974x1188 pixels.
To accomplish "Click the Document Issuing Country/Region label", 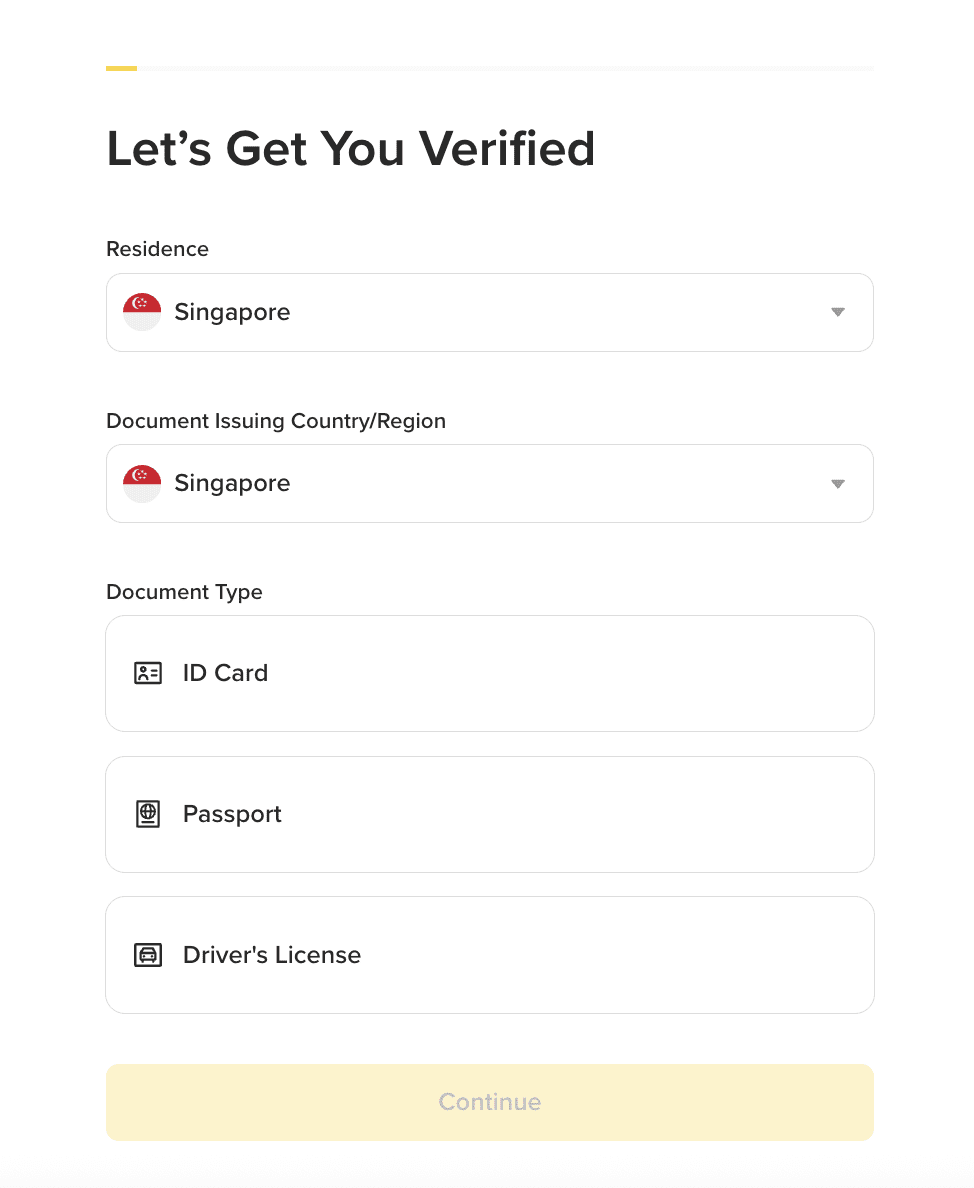I will [276, 421].
